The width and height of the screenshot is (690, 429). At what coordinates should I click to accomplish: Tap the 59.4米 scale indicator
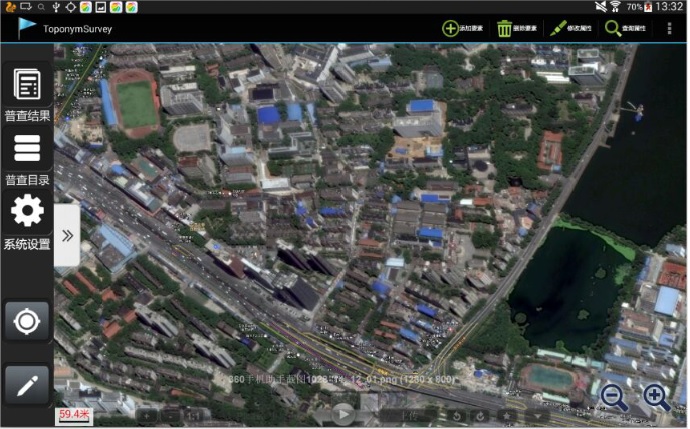(x=74, y=415)
